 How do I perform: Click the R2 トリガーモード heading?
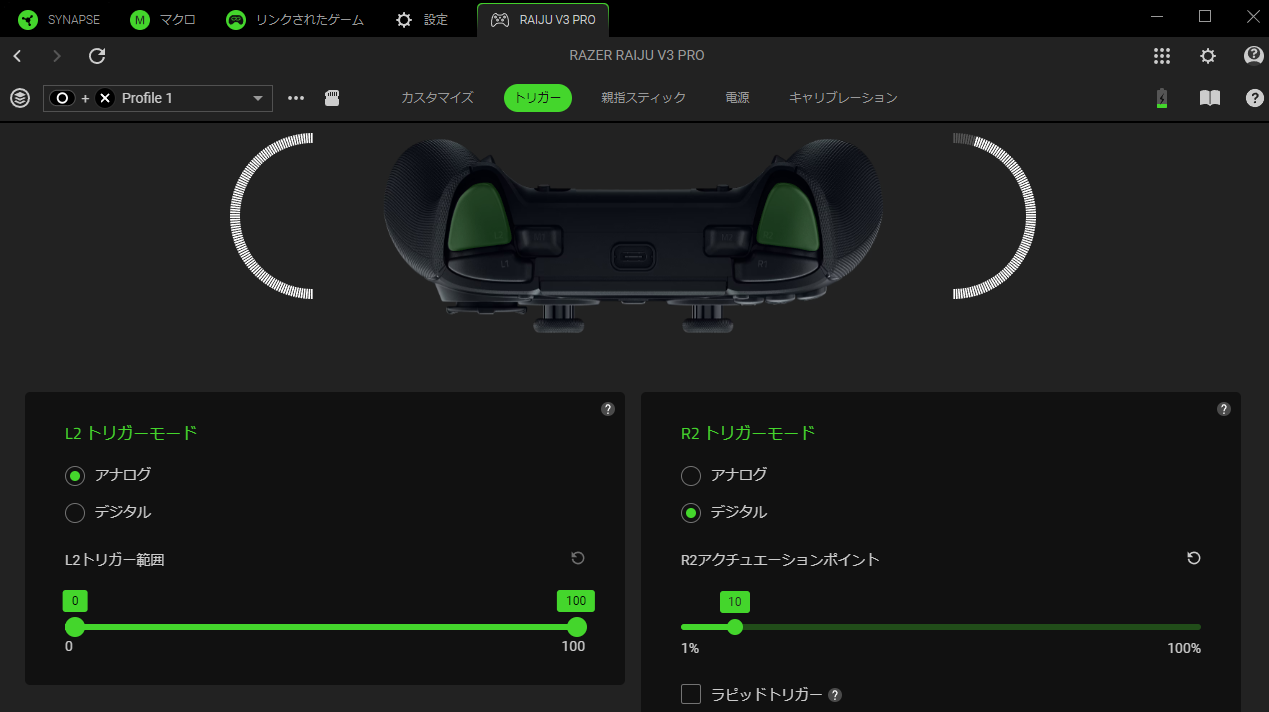(x=748, y=433)
